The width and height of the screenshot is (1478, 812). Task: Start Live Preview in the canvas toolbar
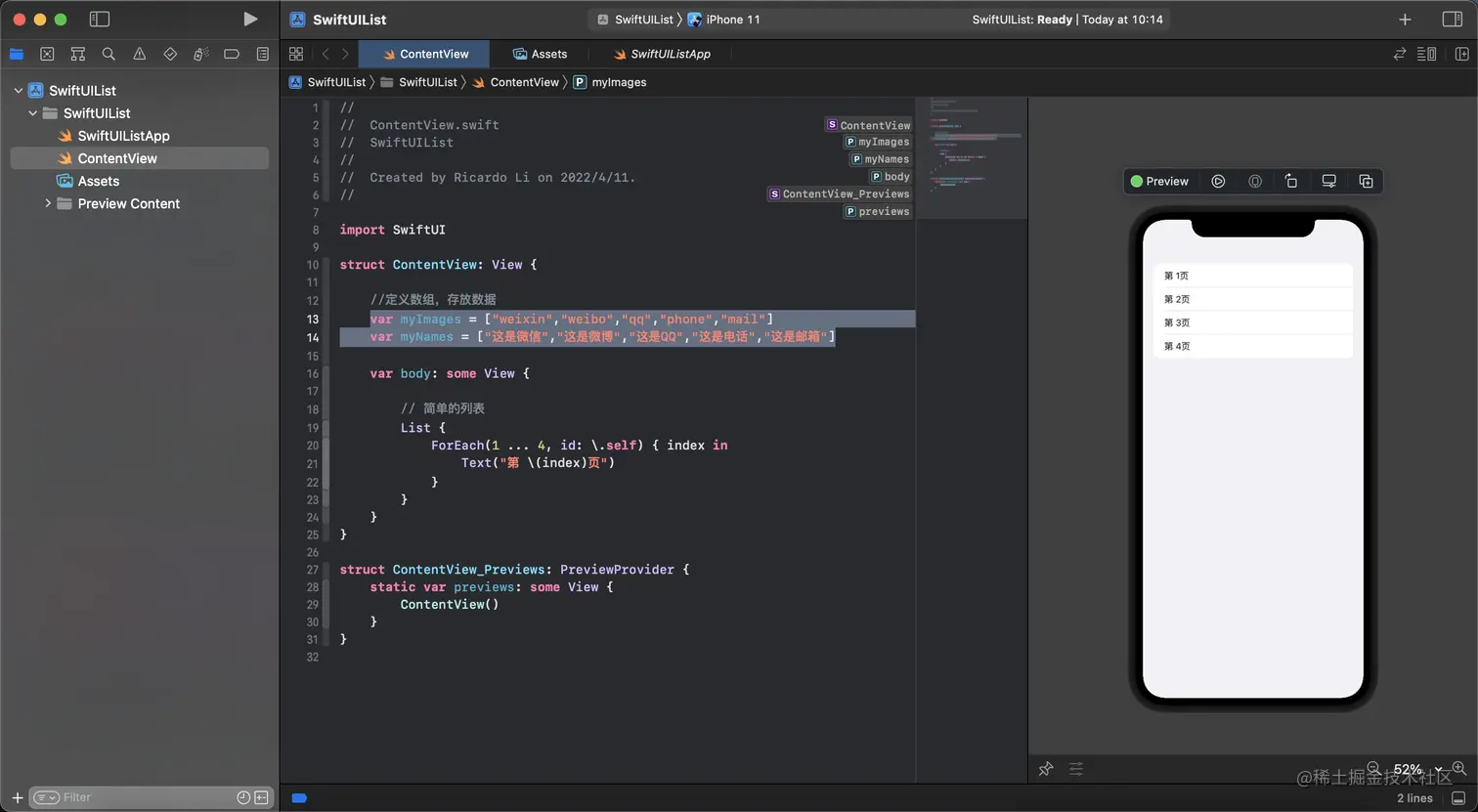(1218, 182)
